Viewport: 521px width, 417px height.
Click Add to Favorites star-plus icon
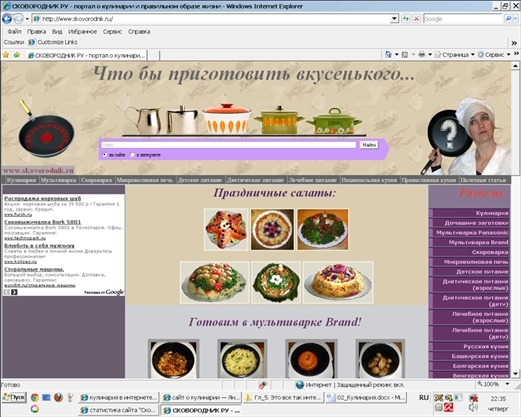(x=16, y=55)
